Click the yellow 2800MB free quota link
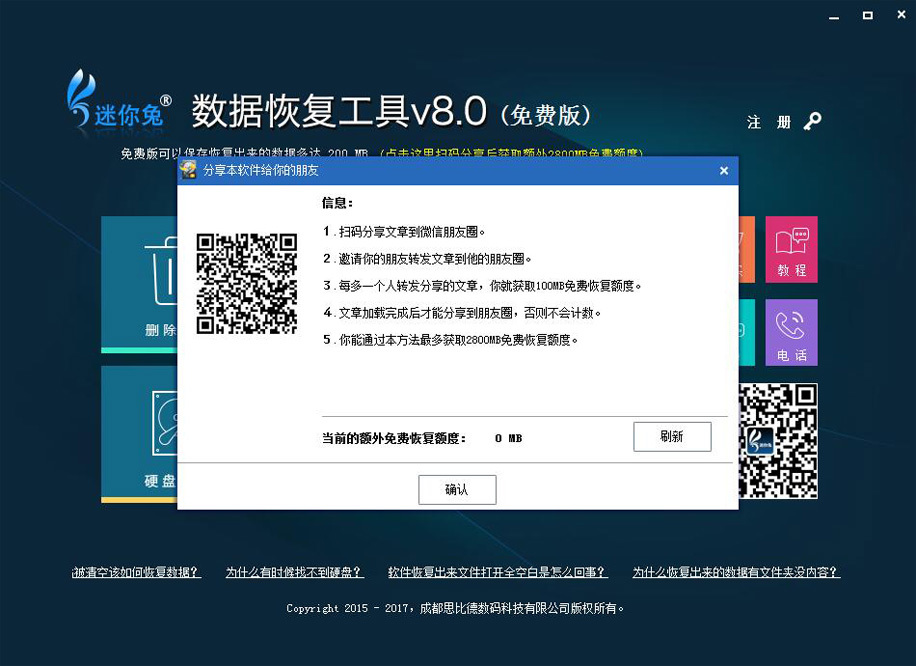This screenshot has width=916, height=666. 512,153
